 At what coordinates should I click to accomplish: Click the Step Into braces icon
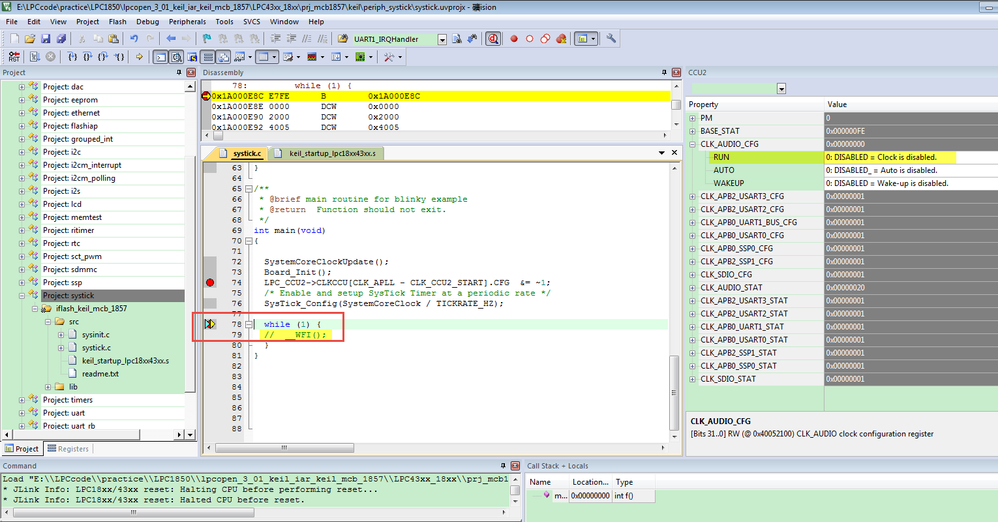tap(73, 57)
